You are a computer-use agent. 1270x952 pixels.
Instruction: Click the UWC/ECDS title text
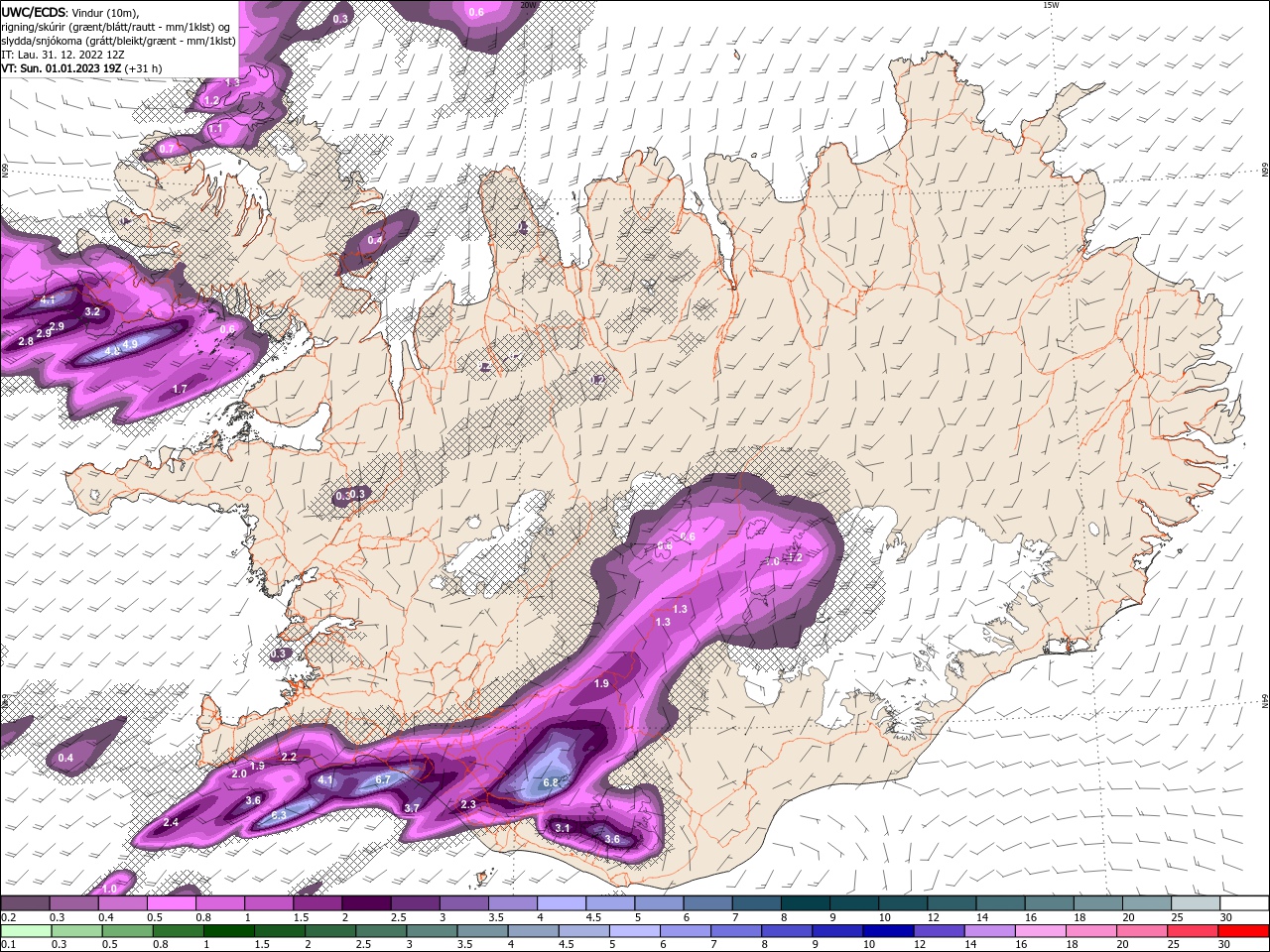[x=35, y=12]
